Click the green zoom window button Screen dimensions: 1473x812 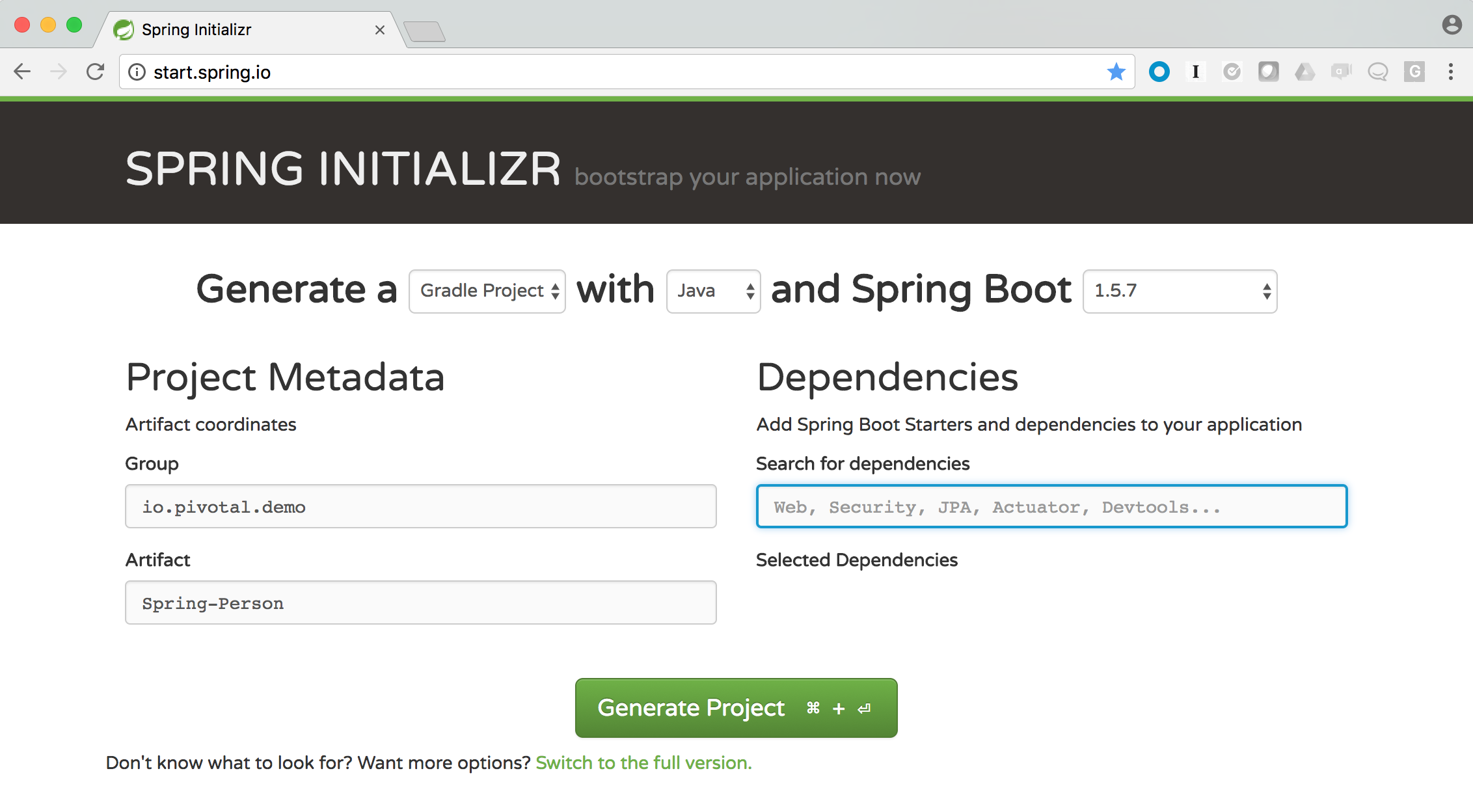point(74,25)
